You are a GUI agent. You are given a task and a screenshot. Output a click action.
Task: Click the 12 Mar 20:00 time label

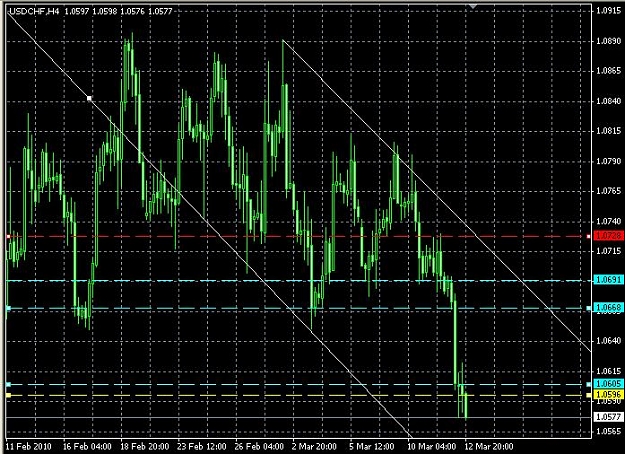(489, 446)
